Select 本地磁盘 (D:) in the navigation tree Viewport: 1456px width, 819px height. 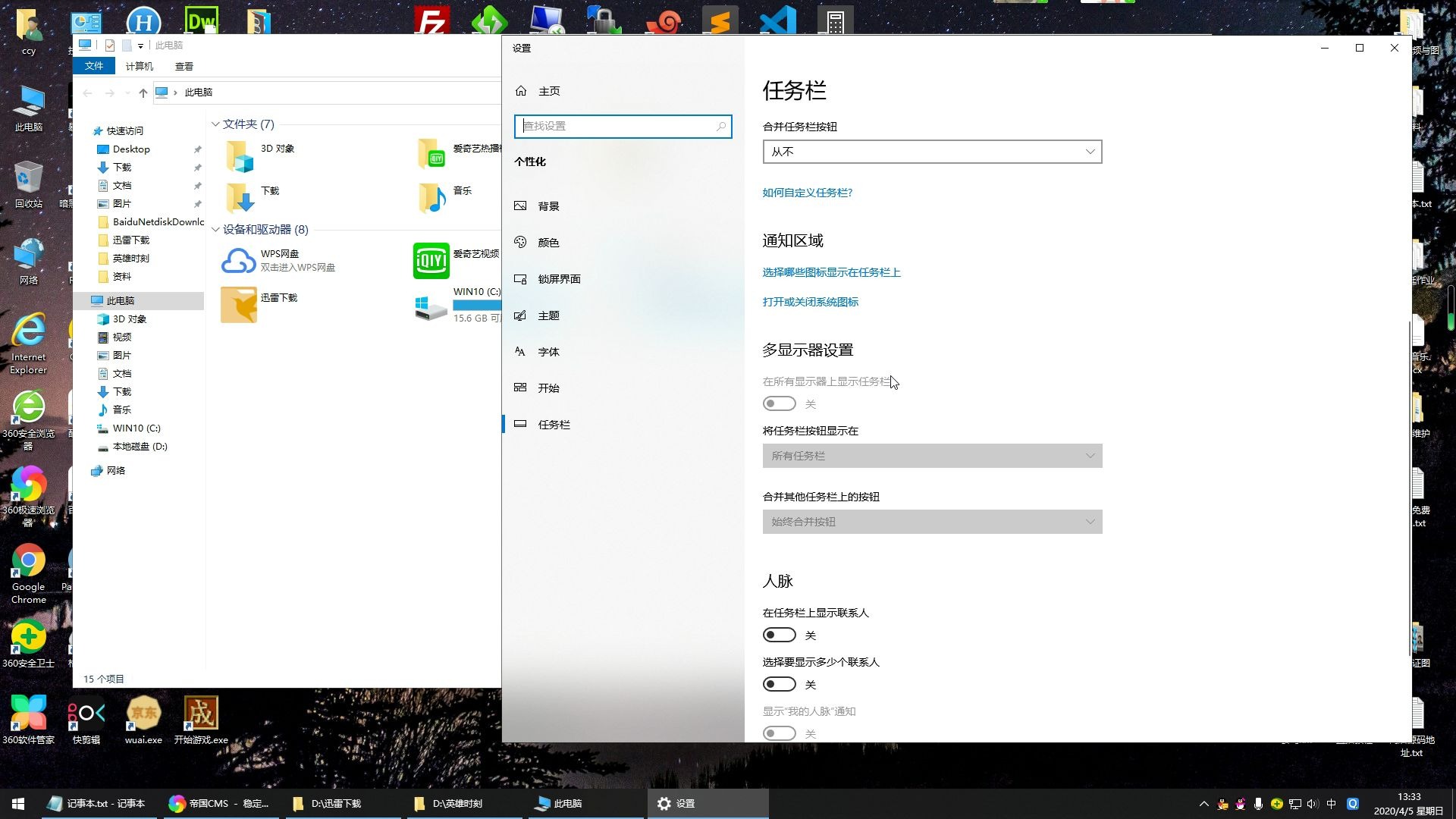click(140, 446)
